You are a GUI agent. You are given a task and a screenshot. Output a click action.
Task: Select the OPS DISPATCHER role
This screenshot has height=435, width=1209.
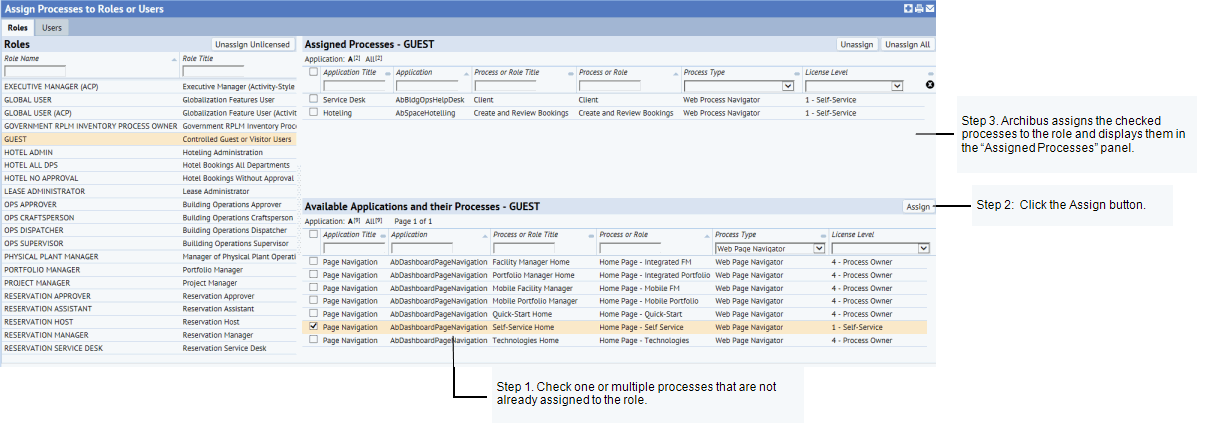pyautogui.click(x=150, y=230)
